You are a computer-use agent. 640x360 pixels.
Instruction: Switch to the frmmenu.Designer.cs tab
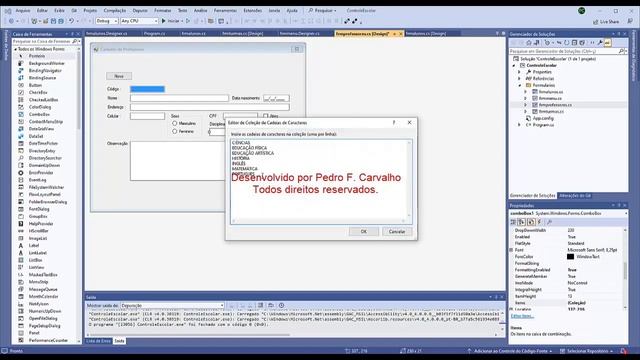300,33
